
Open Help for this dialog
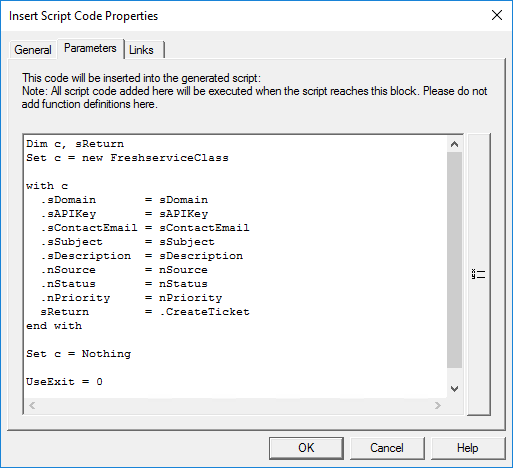(468, 448)
